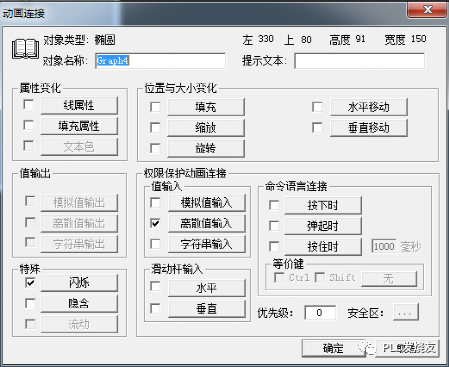Open the 闪烁 blink settings button
This screenshot has height=367, width=449.
[79, 283]
